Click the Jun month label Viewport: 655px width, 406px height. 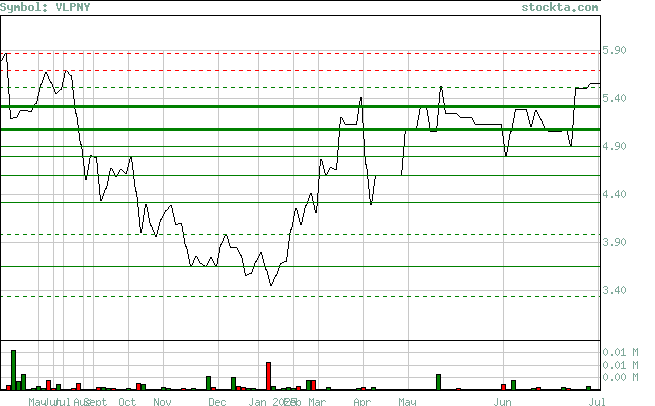click(x=503, y=401)
